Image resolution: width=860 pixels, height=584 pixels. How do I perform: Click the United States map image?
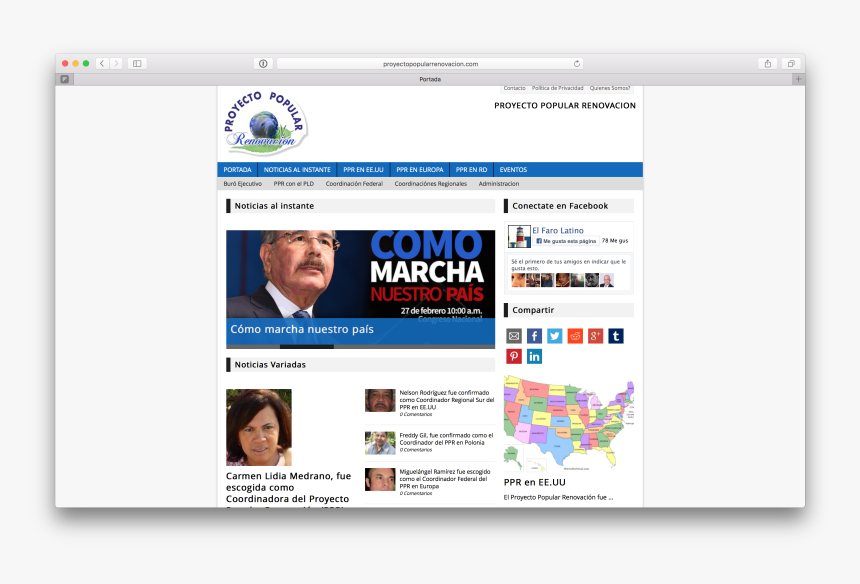569,423
